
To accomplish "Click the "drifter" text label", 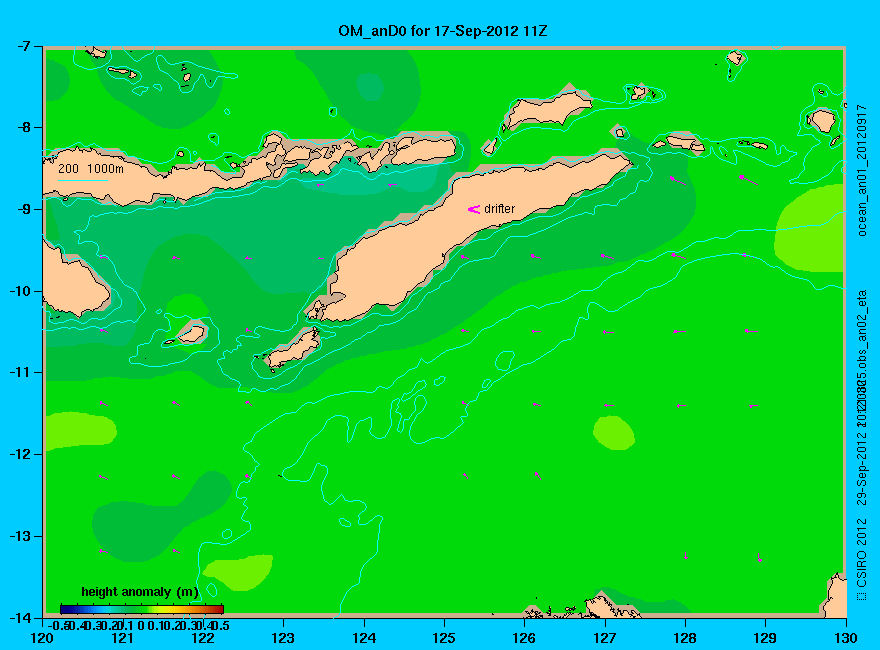I will [499, 209].
